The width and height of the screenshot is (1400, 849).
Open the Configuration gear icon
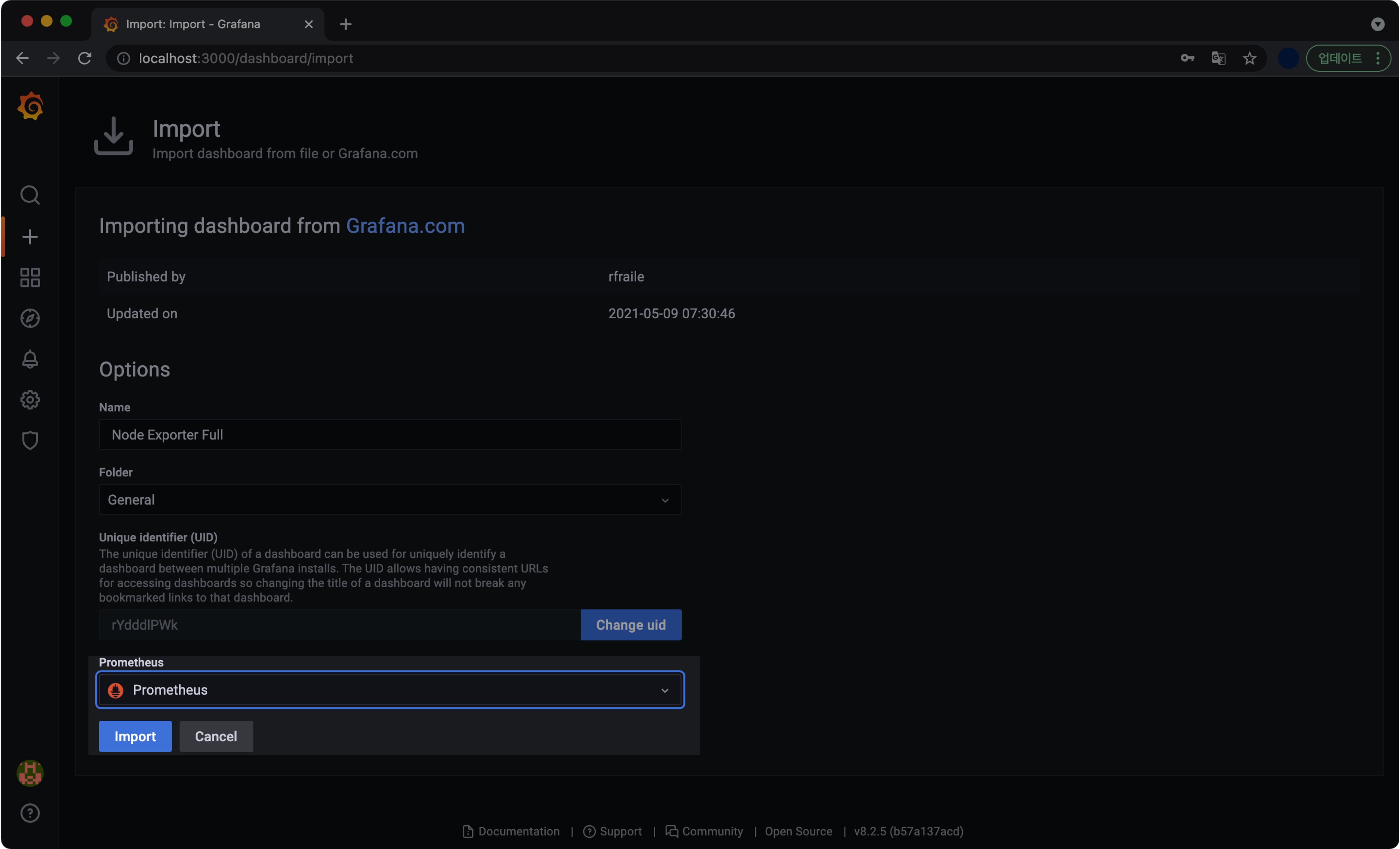point(30,400)
